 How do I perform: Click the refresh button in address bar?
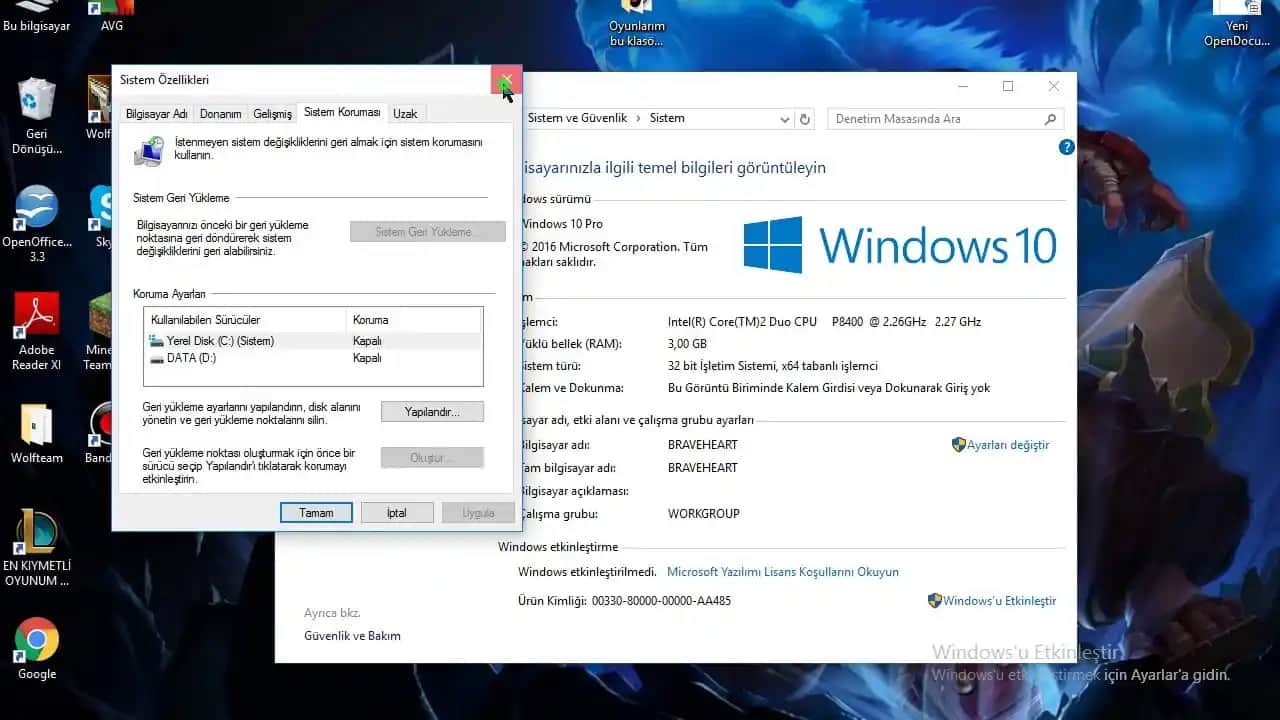(x=805, y=119)
